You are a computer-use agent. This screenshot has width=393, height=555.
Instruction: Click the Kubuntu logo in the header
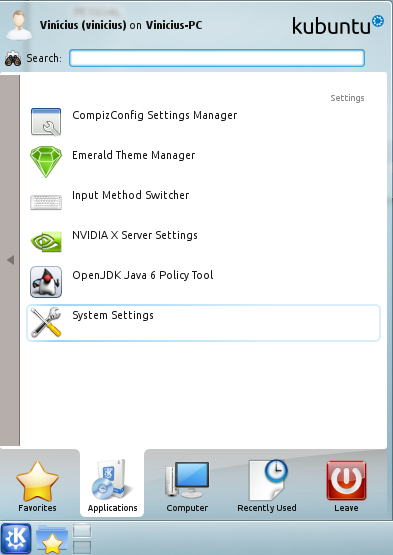click(x=338, y=25)
